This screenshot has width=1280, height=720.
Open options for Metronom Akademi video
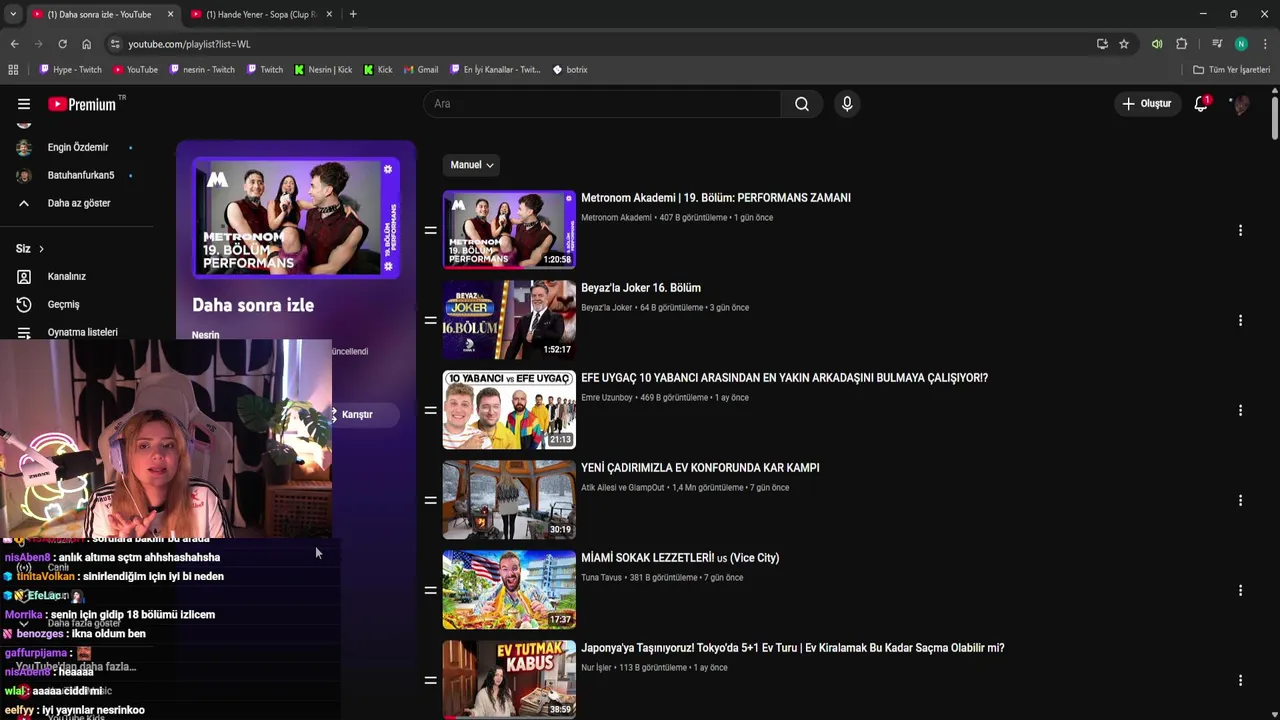pos(1240,230)
